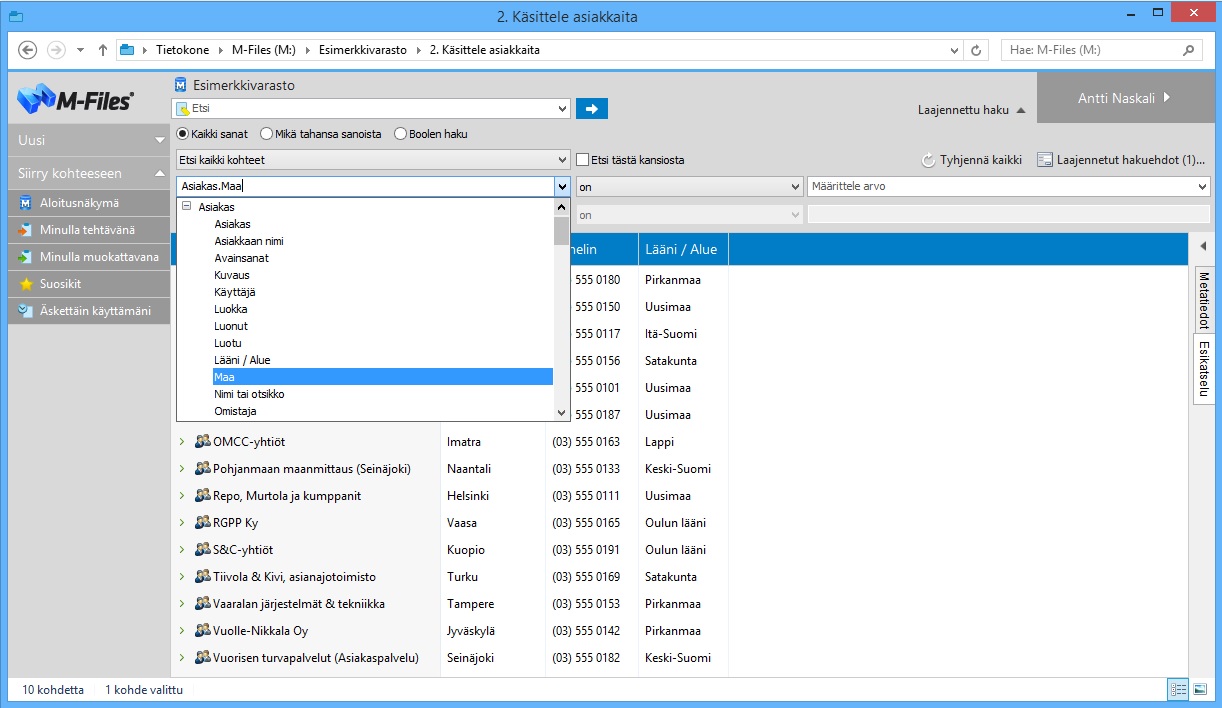The height and width of the screenshot is (708, 1222).
Task: Expand the OMCC-yhtiöt row
Action: click(x=182, y=441)
